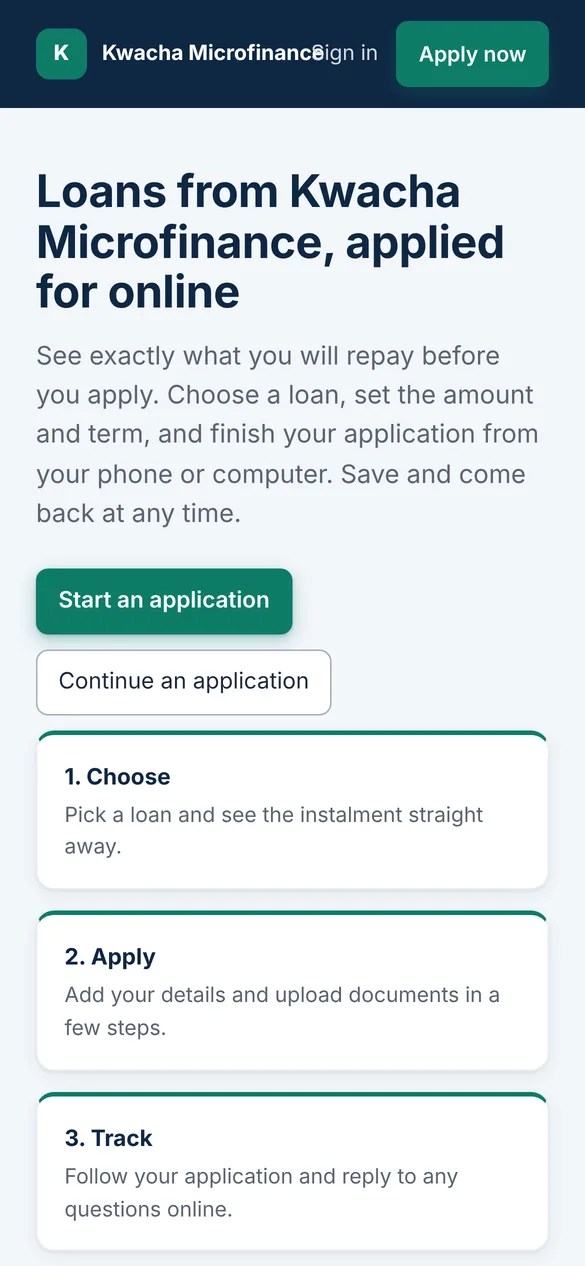Select the Continue an application button

point(183,682)
